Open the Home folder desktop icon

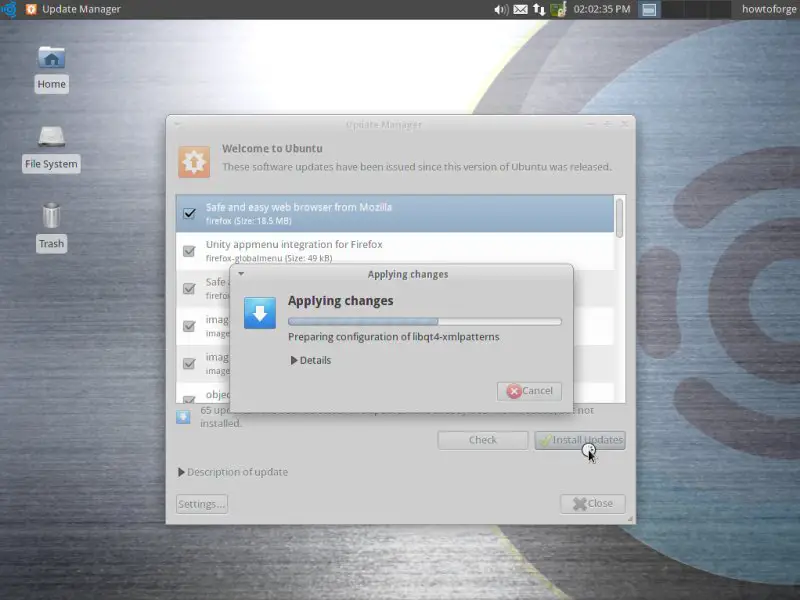(x=52, y=69)
